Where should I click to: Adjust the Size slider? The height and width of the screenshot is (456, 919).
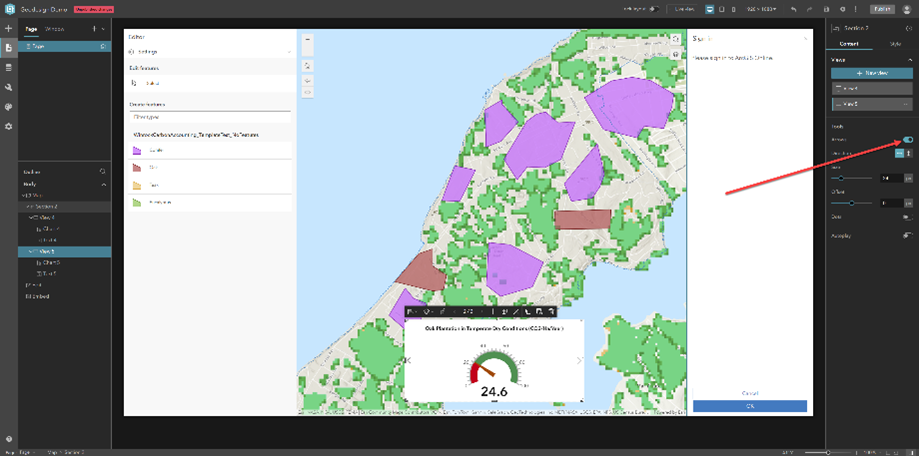(x=842, y=178)
